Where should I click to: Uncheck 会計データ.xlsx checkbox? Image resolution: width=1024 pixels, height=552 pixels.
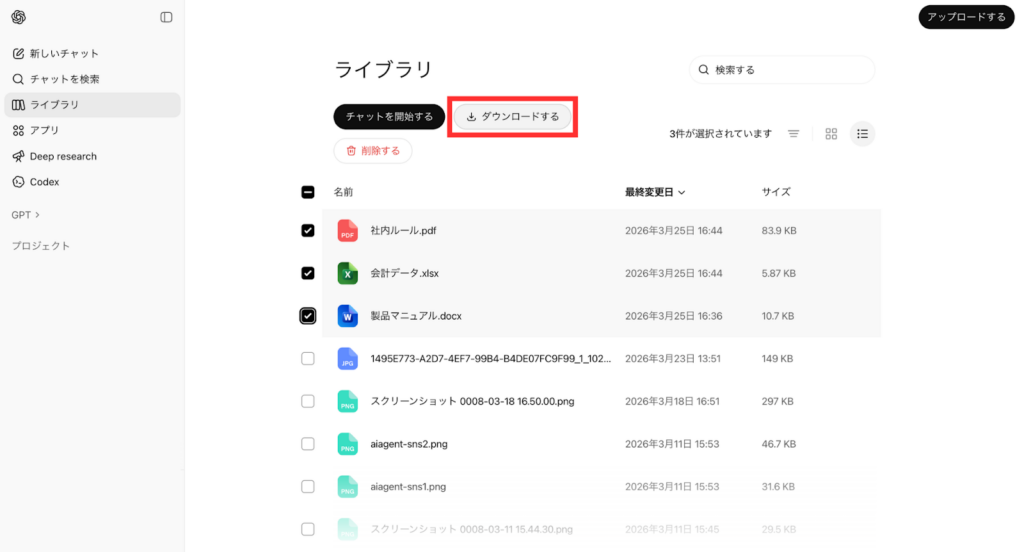(308, 273)
